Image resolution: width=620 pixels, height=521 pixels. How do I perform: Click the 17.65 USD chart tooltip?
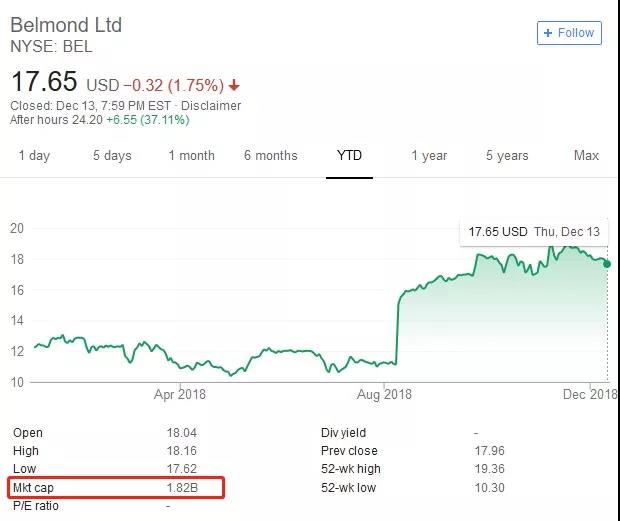[534, 232]
